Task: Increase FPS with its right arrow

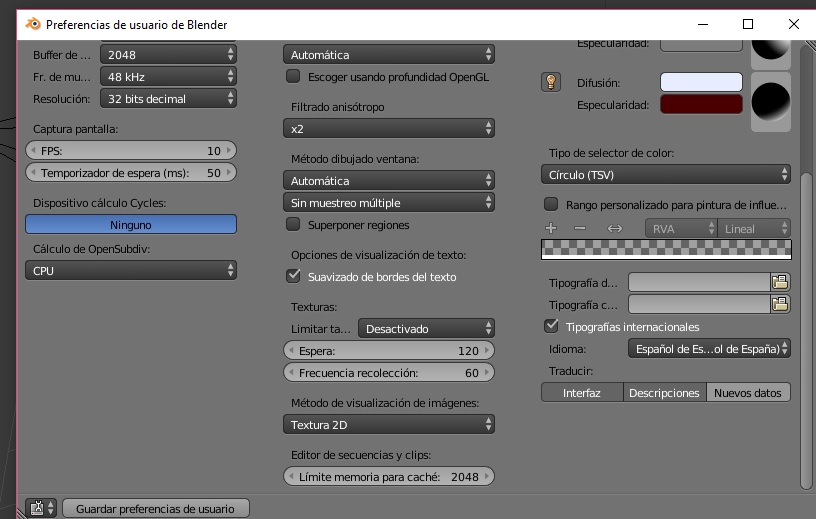Action: click(228, 150)
